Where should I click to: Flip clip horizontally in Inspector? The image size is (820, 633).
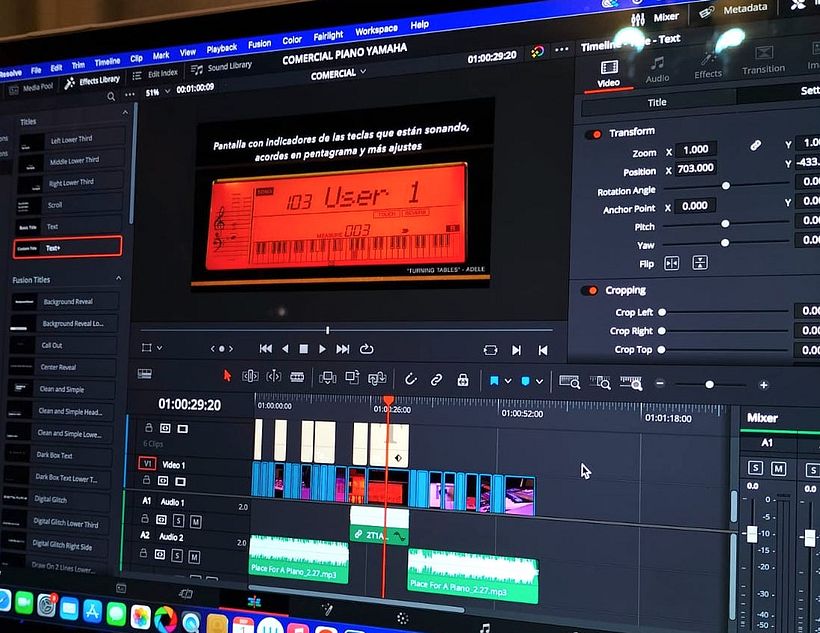tap(671, 263)
